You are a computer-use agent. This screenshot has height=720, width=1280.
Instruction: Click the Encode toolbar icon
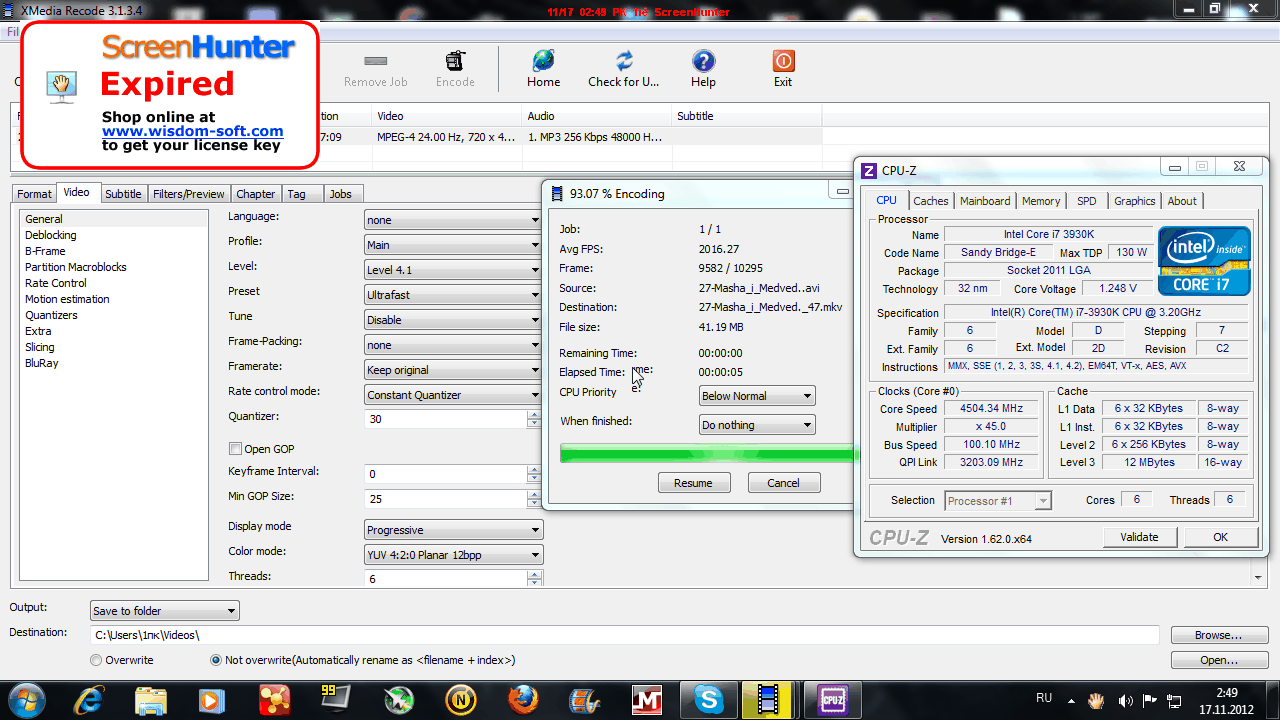click(455, 62)
